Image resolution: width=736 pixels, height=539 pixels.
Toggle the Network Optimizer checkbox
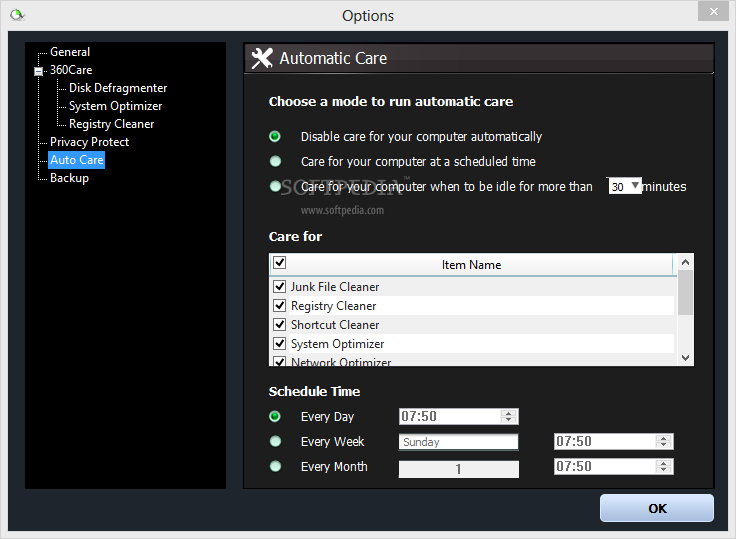coord(279,362)
